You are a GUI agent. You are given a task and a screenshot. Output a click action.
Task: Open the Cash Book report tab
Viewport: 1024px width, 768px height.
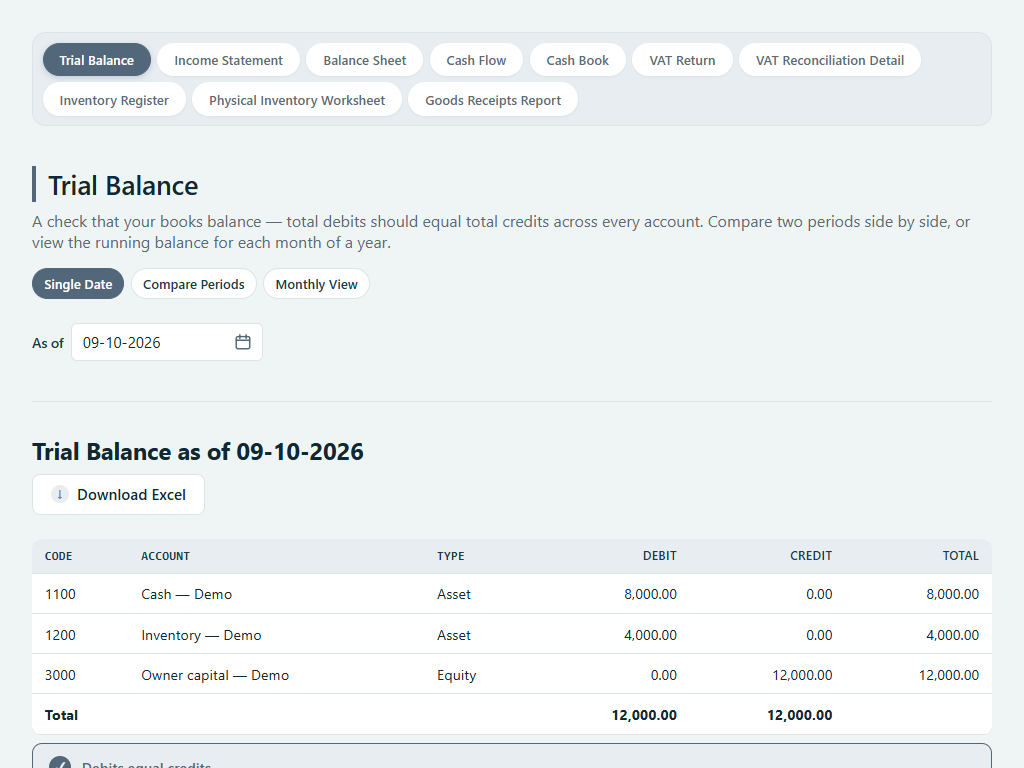(x=577, y=60)
